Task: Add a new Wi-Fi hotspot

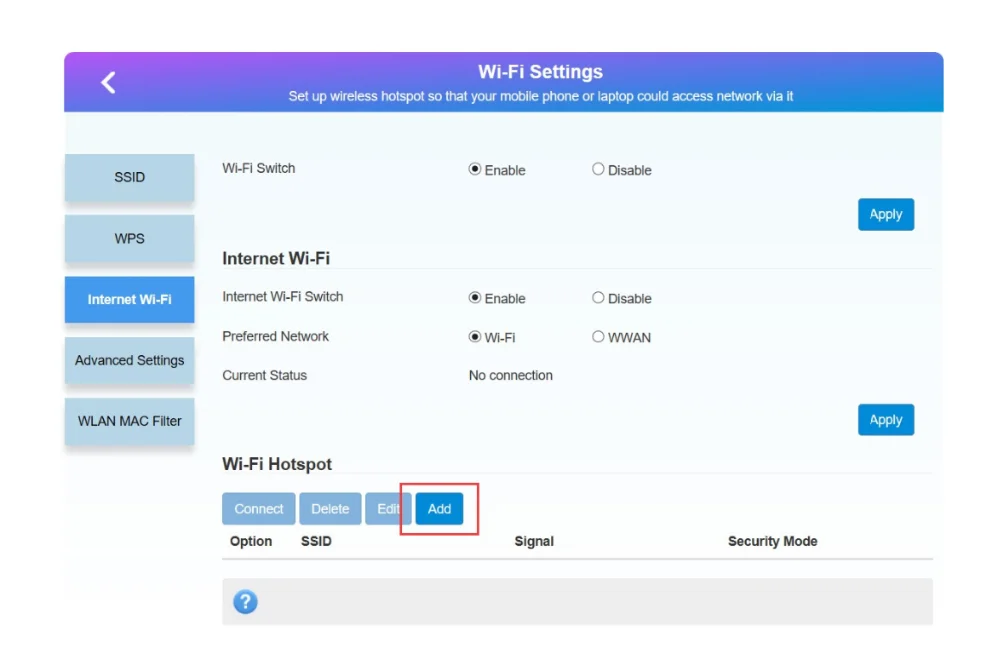Action: pyautogui.click(x=439, y=509)
